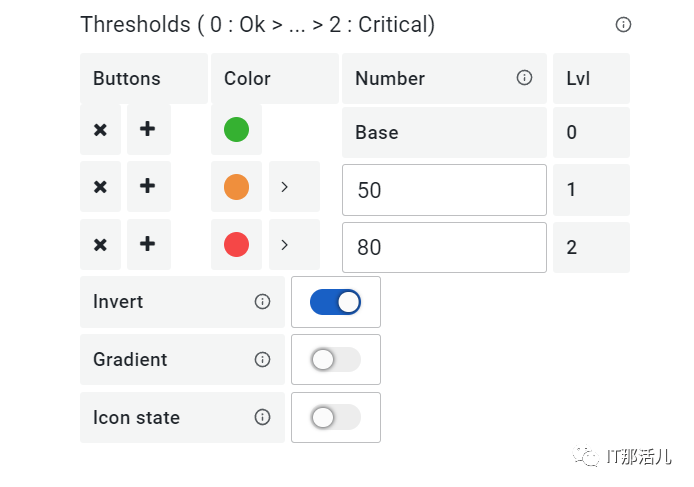Screen dimensions: 694x487
Task: Expand red color options chevron
Action: [285, 245]
